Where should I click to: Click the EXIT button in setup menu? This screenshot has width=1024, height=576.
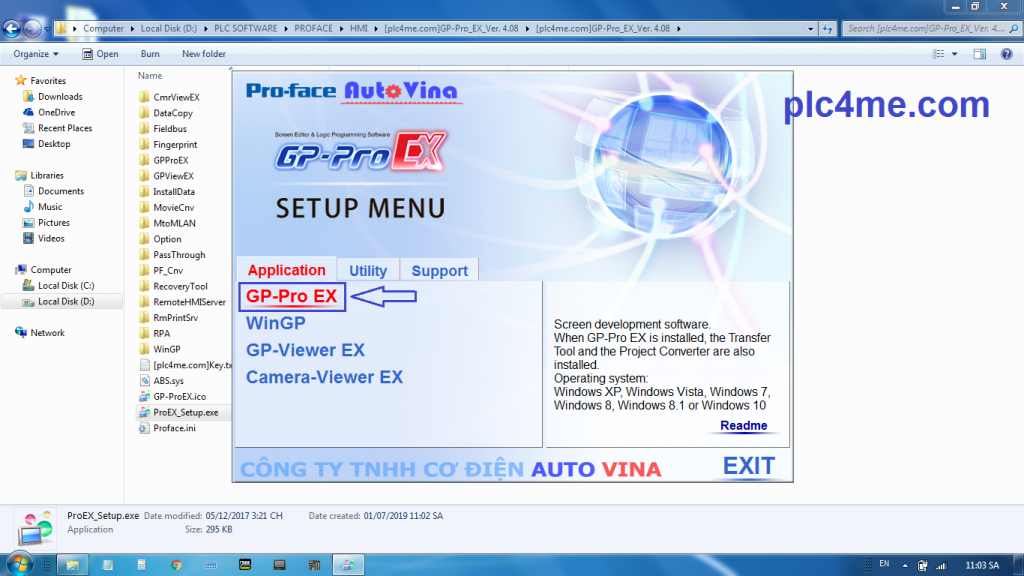click(x=749, y=466)
